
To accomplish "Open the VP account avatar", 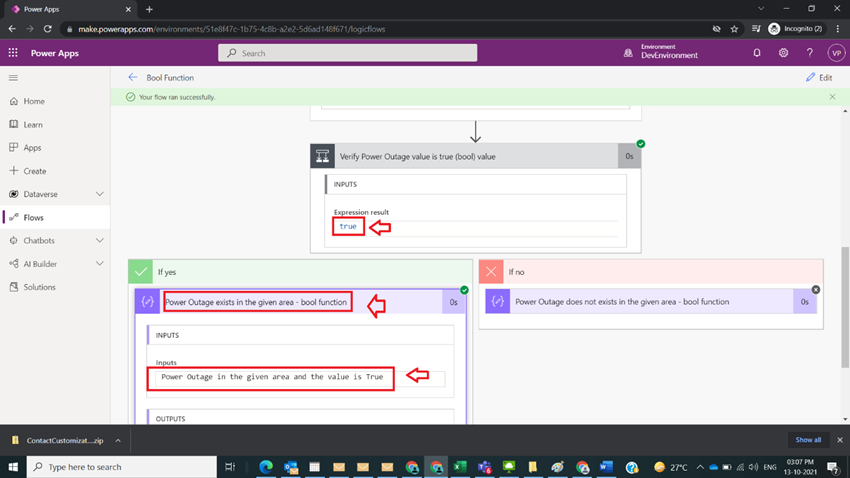I will coord(836,53).
